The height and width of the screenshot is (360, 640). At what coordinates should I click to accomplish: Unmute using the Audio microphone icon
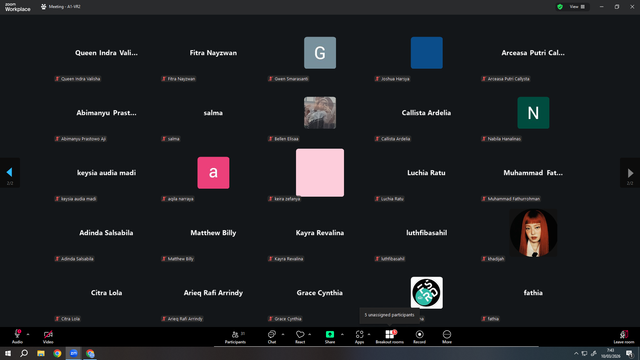coord(18,334)
